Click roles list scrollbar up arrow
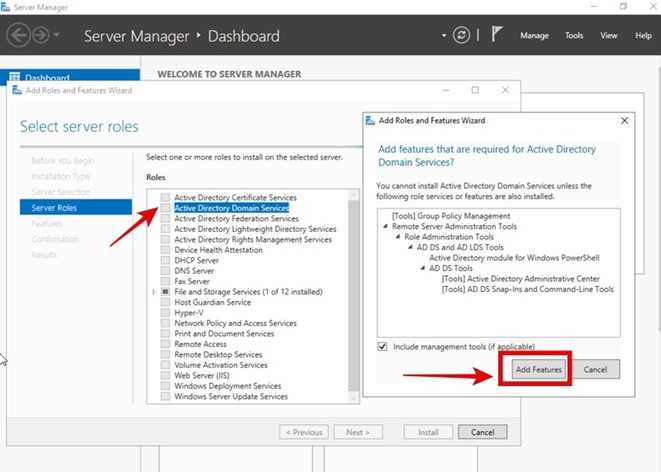 point(354,195)
